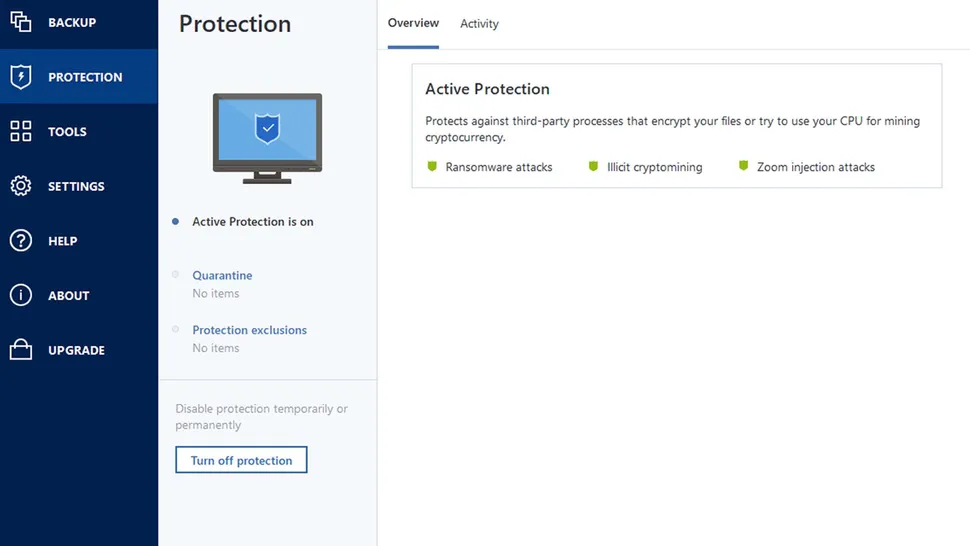Switch to the Activity tab
Viewport: 970px width, 546px height.
tap(479, 24)
